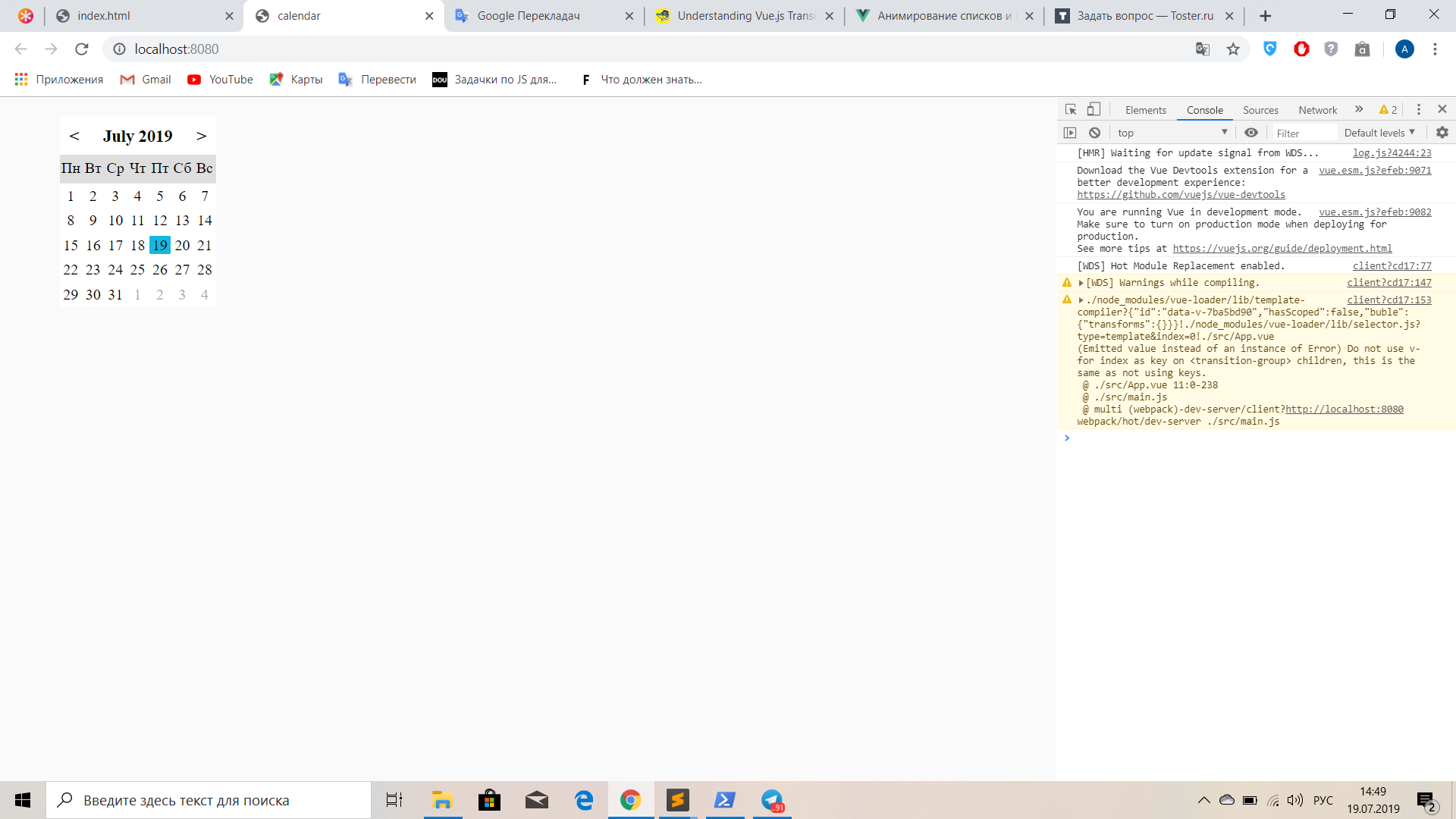Image resolution: width=1456 pixels, height=819 pixels.
Task: Switch to the index.html tab
Action: (x=144, y=16)
